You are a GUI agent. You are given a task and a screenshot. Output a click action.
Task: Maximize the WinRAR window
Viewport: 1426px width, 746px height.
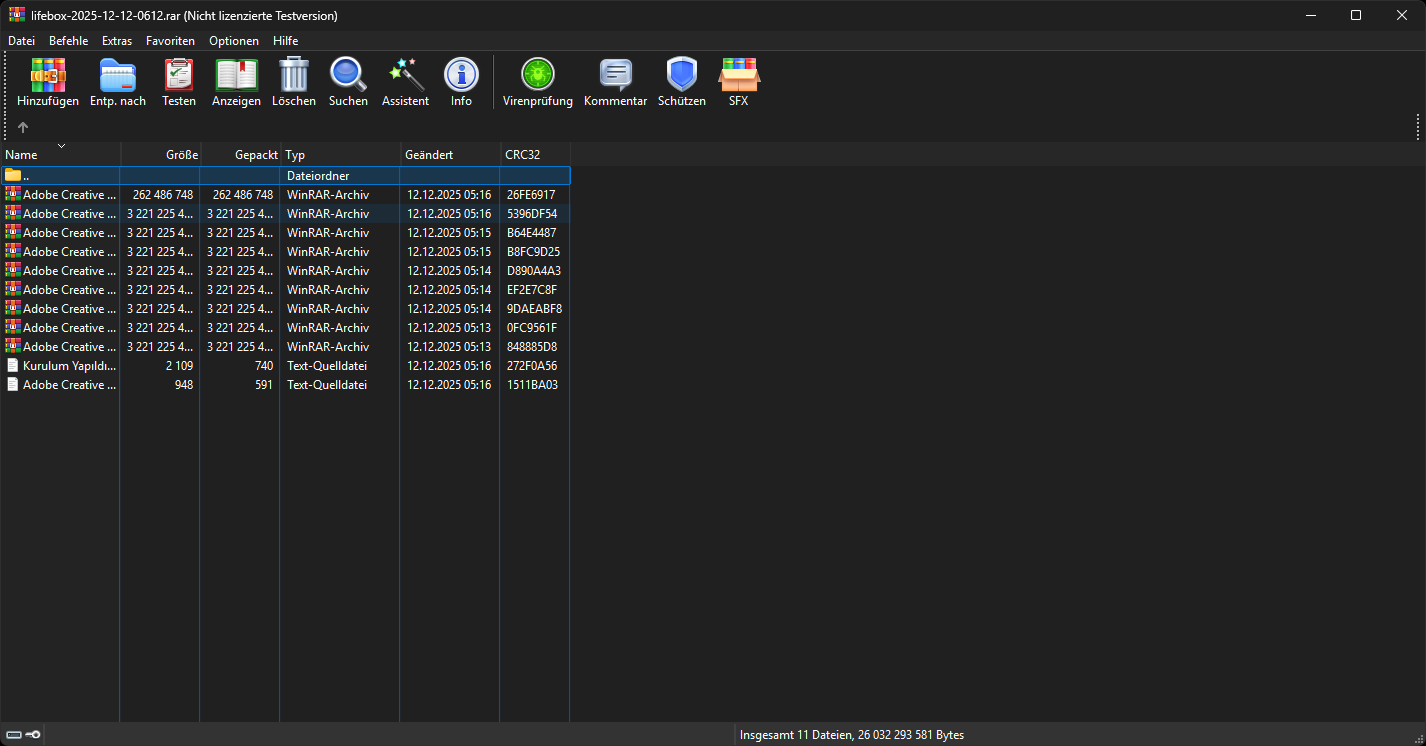(x=1356, y=15)
